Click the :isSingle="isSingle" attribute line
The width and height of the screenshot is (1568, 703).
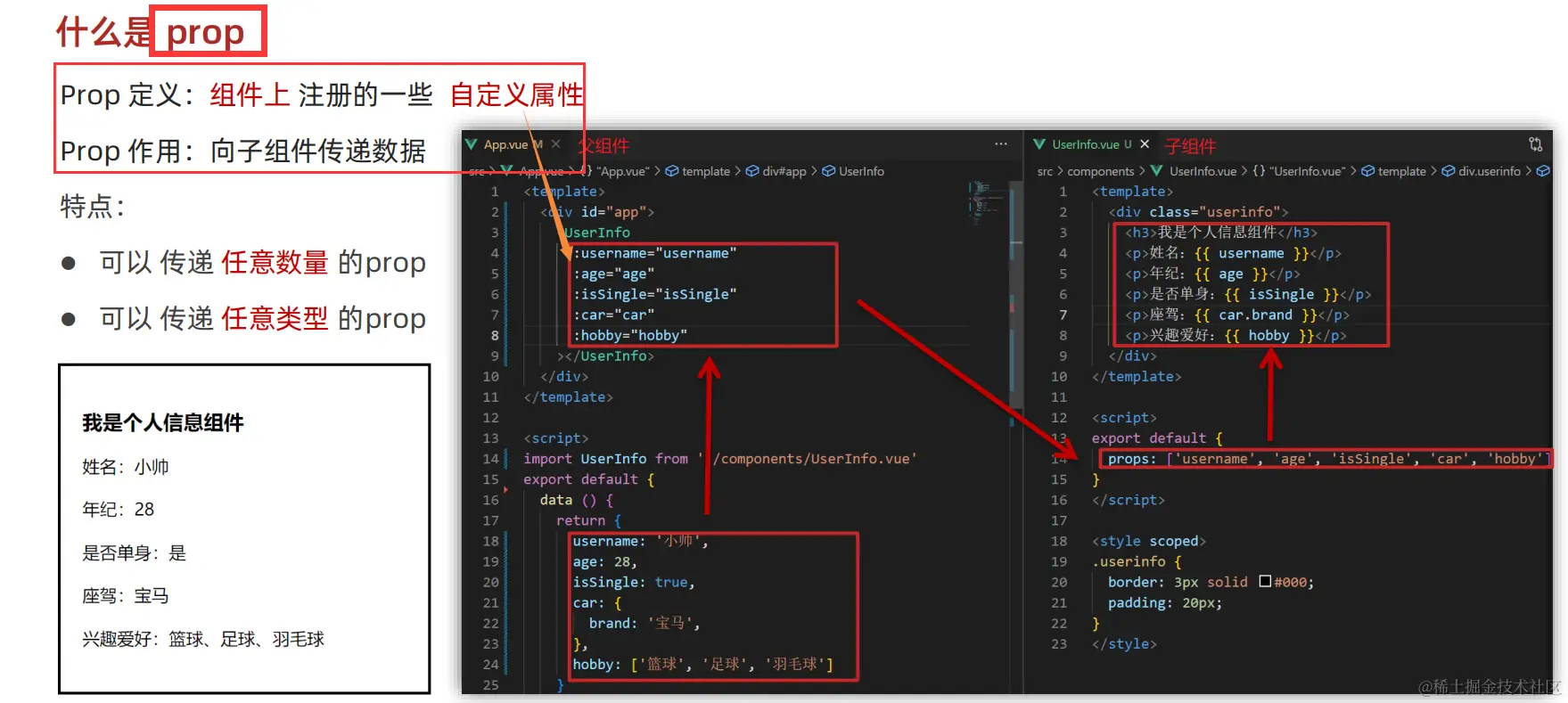pos(655,294)
